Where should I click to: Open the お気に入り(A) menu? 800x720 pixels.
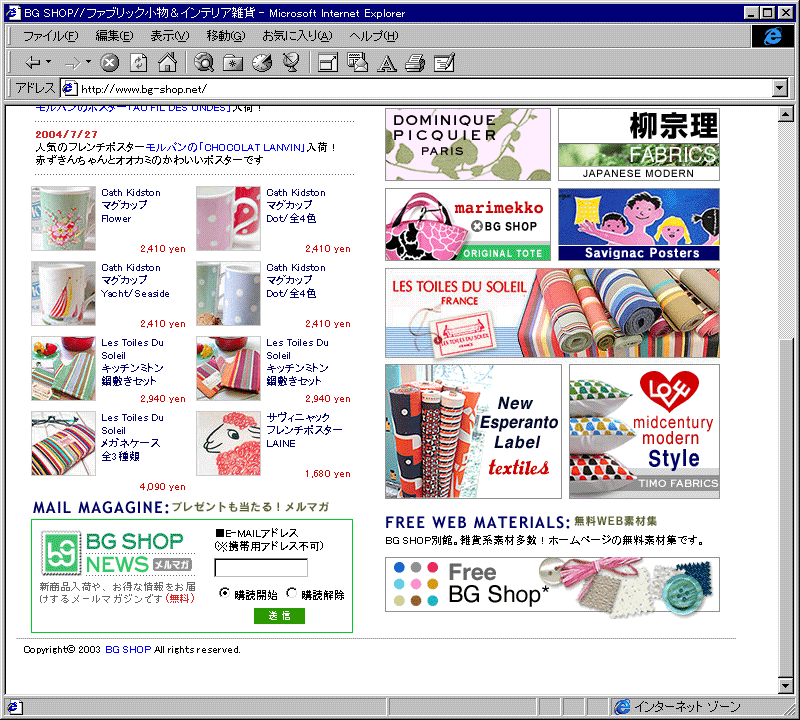[x=297, y=36]
